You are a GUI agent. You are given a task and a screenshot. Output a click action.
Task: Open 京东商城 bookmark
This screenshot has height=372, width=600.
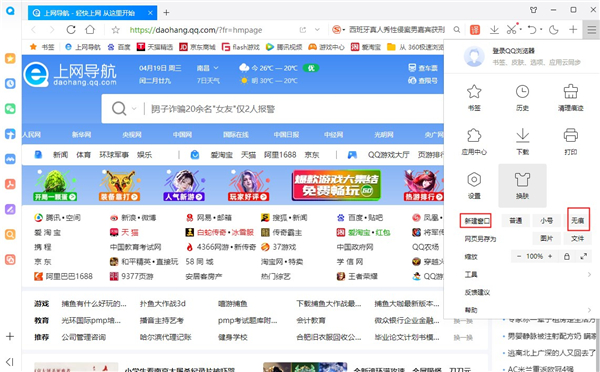click(x=197, y=47)
